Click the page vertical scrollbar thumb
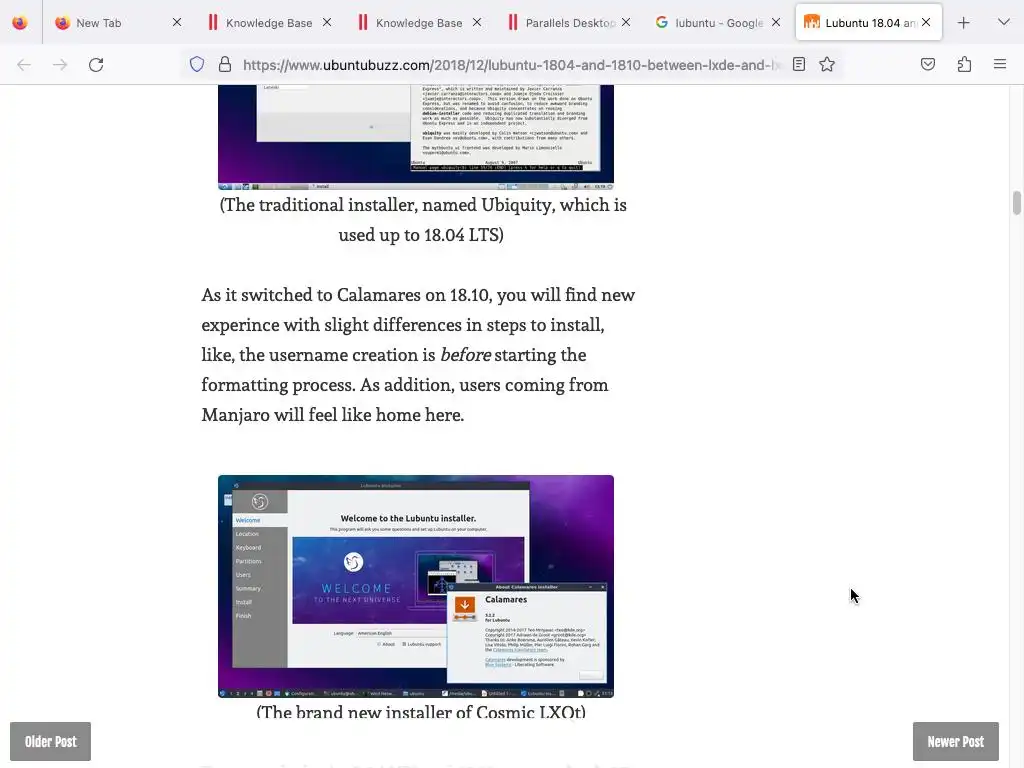This screenshot has width=1024, height=768. (x=1016, y=202)
